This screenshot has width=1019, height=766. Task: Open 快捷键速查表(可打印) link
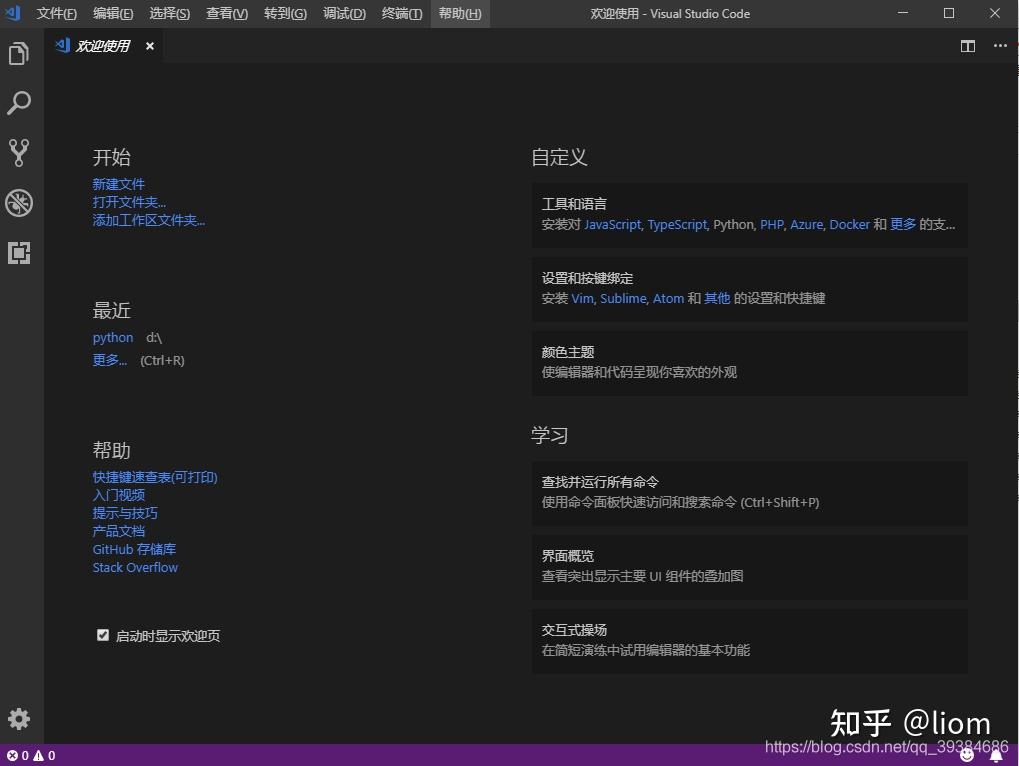click(x=155, y=477)
